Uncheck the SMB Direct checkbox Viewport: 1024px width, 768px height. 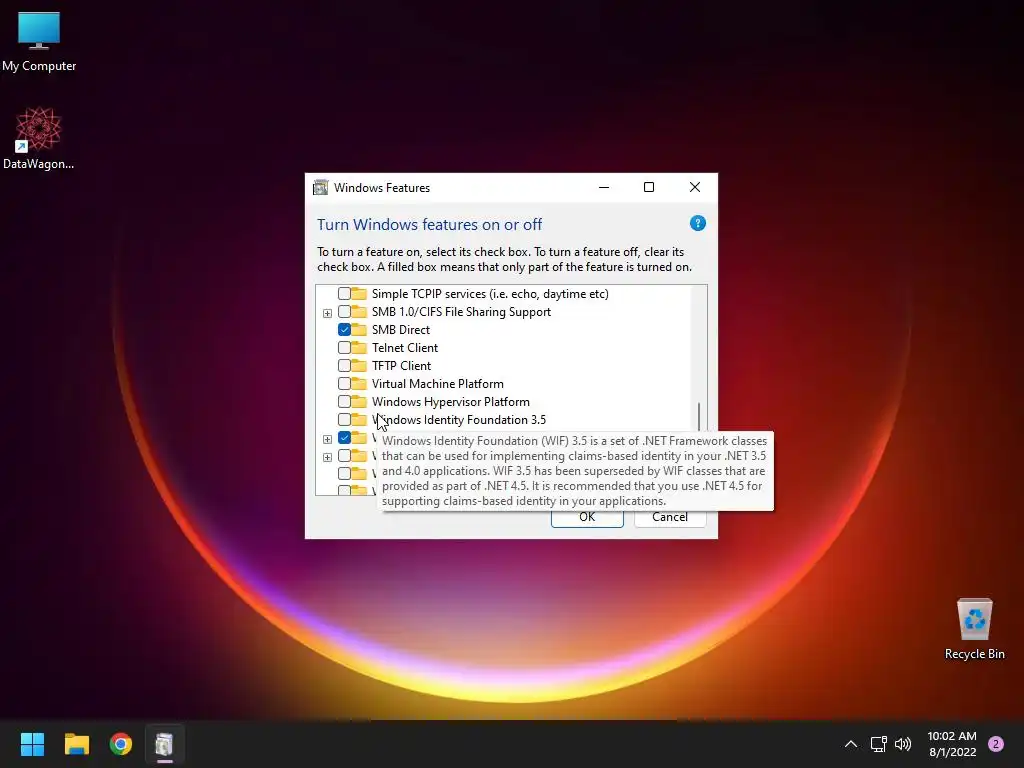(x=344, y=330)
